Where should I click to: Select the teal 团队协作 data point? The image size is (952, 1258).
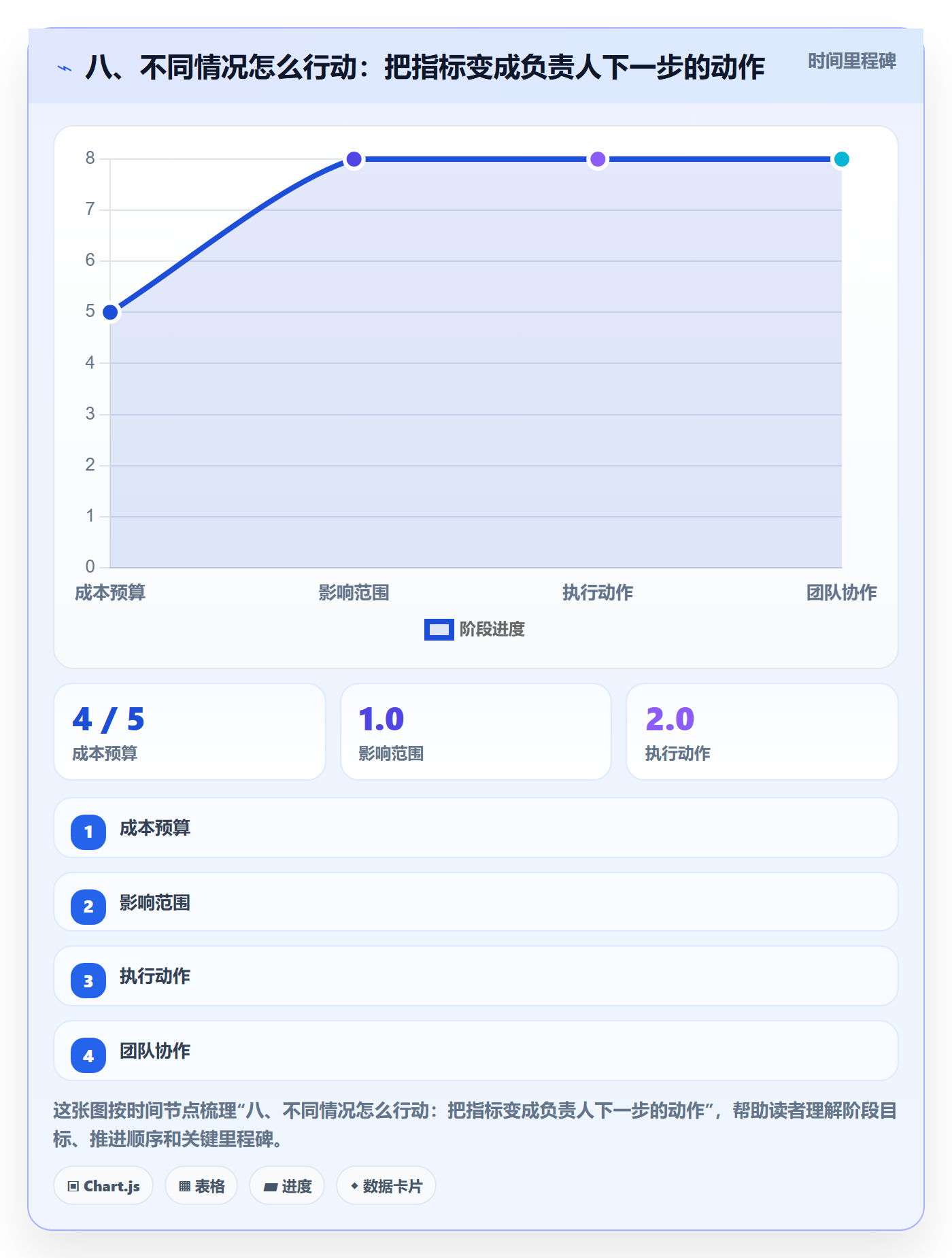[841, 159]
